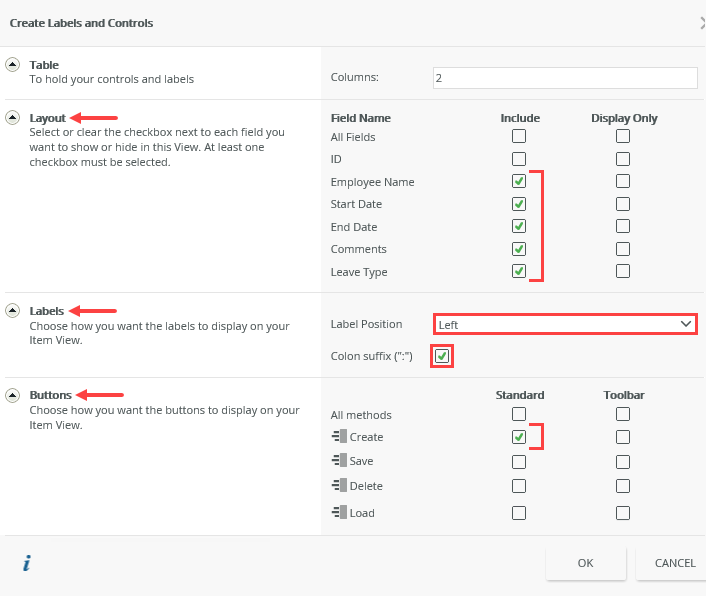The width and height of the screenshot is (706, 596).
Task: Click the 'All methods' label
Action: pos(361,415)
